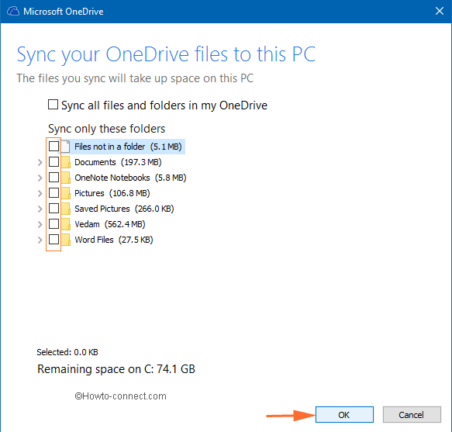This screenshot has height=432, width=452.
Task: Expand the Documents folder tree
Action: pyautogui.click(x=40, y=162)
